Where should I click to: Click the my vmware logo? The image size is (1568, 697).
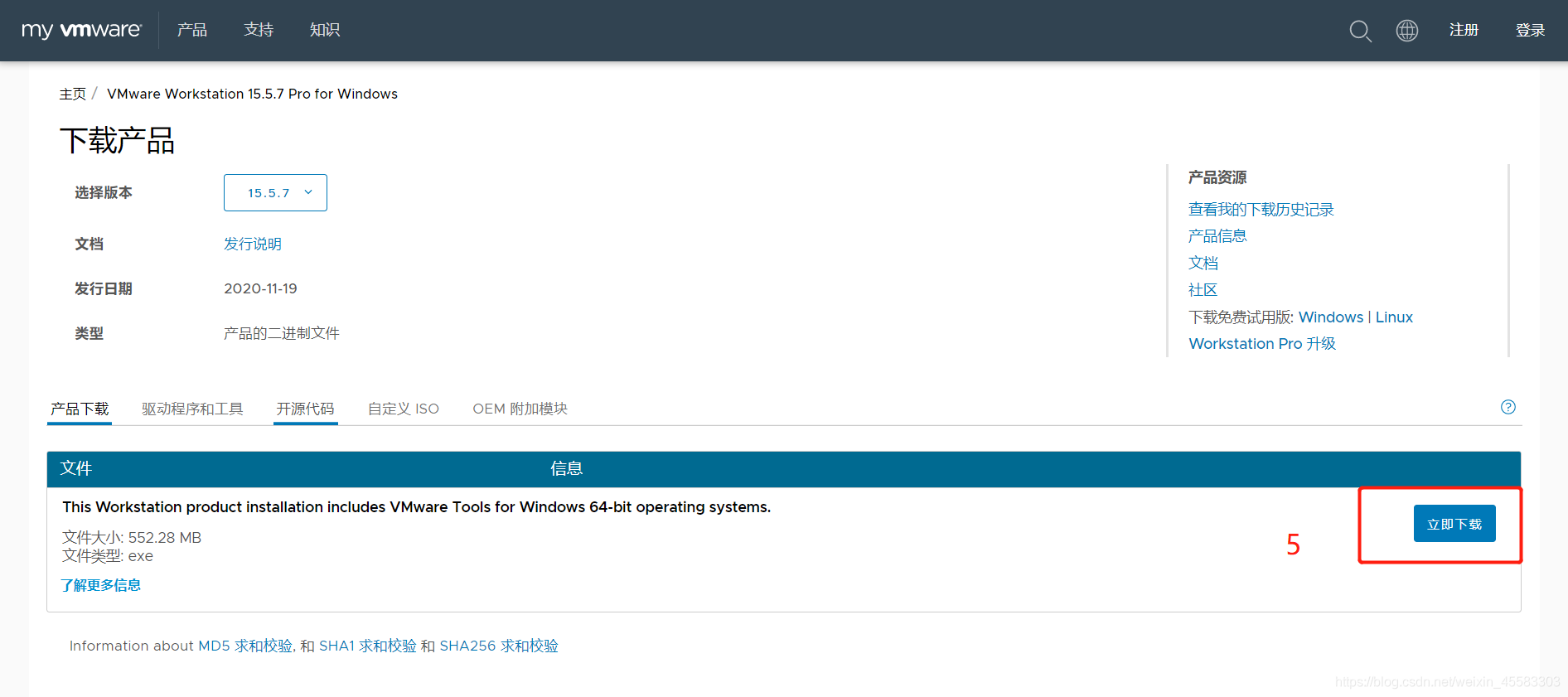pyautogui.click(x=82, y=30)
